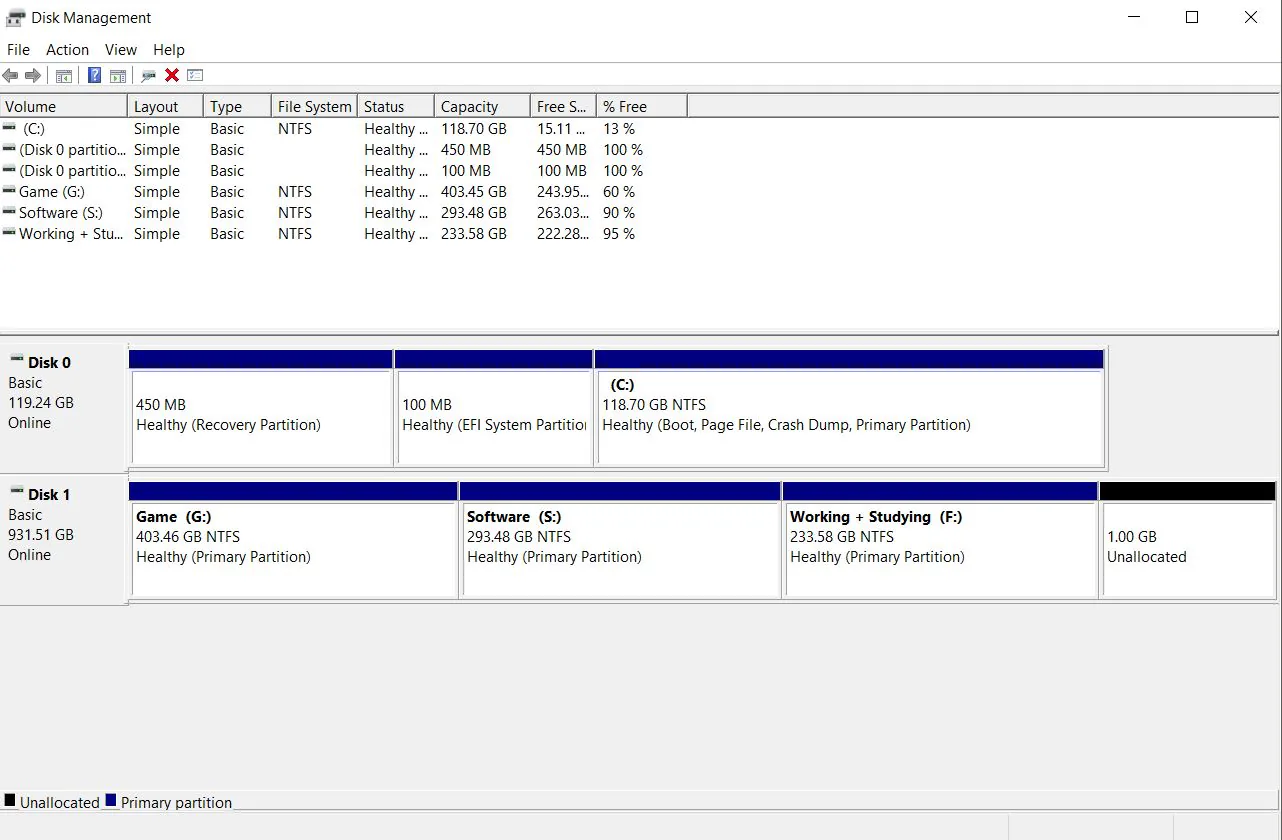Image resolution: width=1282 pixels, height=840 pixels.
Task: Click the 15.11 ... free space cell
Action: 561,129
